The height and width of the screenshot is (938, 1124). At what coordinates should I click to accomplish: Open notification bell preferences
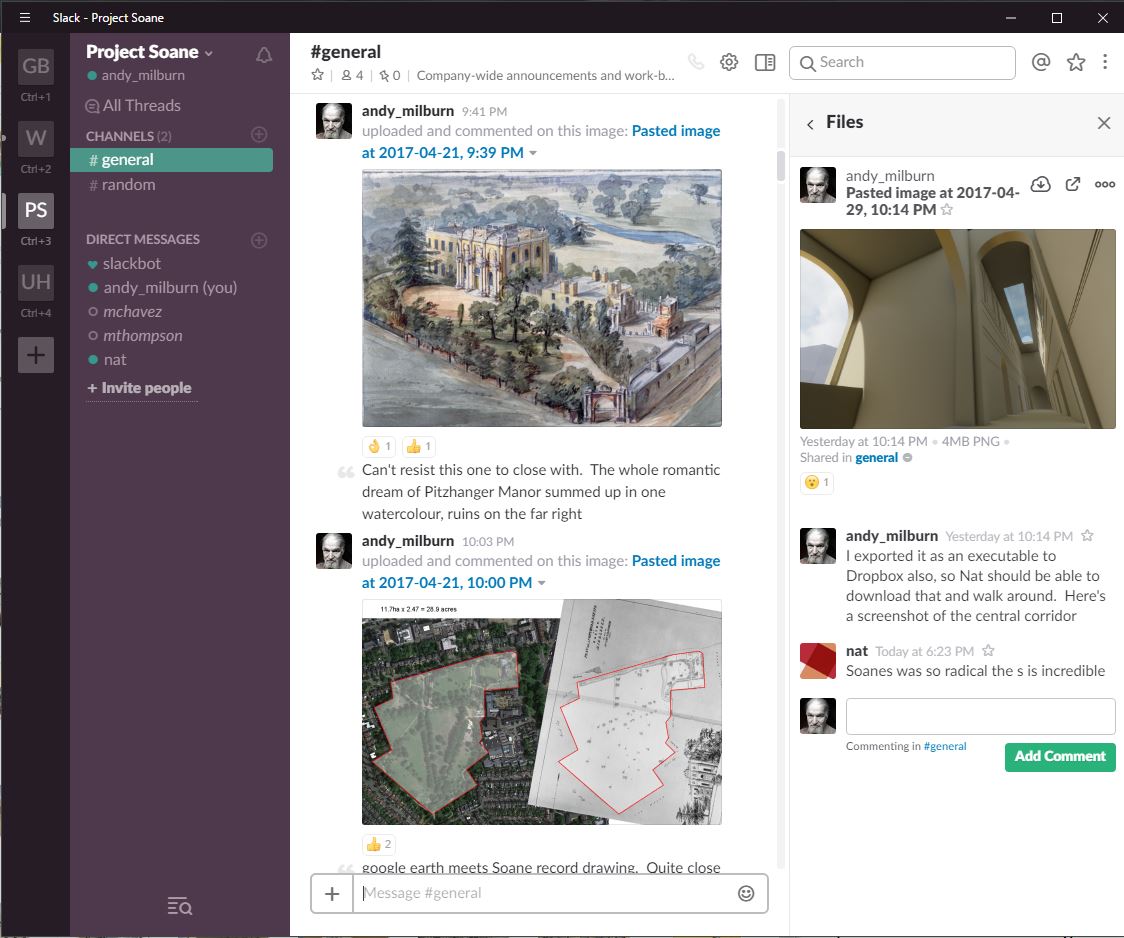click(x=264, y=54)
